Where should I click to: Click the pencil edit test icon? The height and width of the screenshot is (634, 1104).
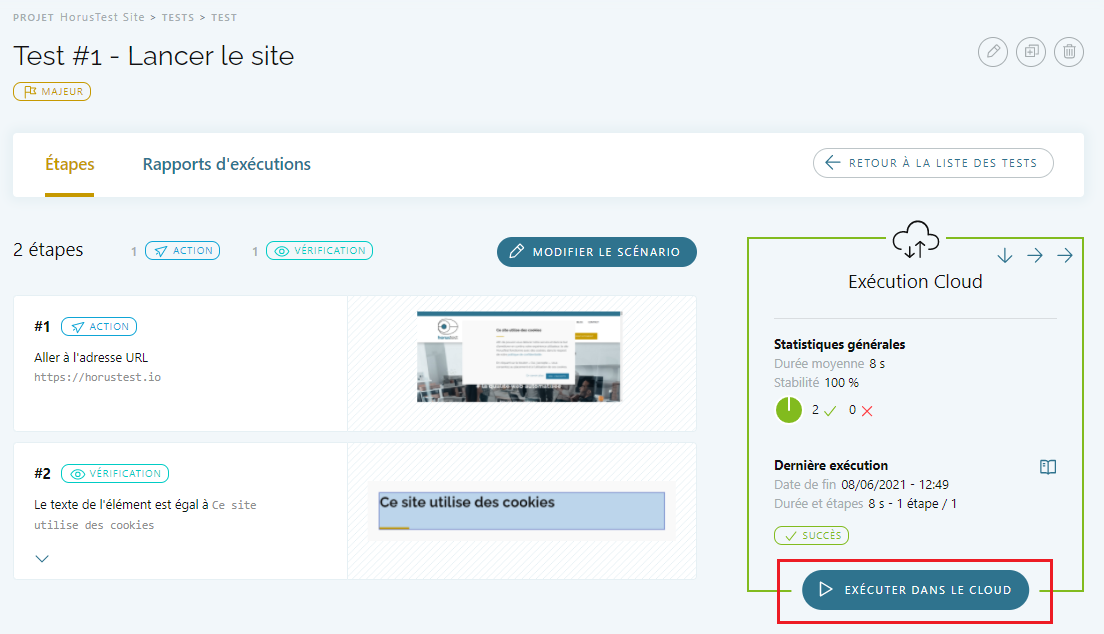[992, 52]
